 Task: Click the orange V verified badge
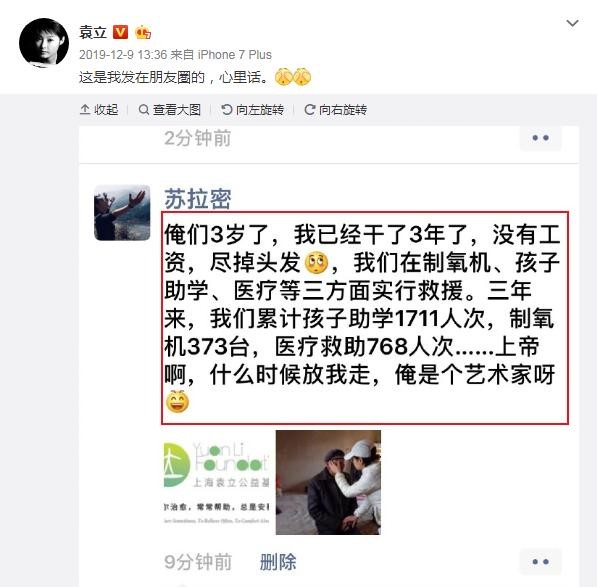click(x=120, y=32)
